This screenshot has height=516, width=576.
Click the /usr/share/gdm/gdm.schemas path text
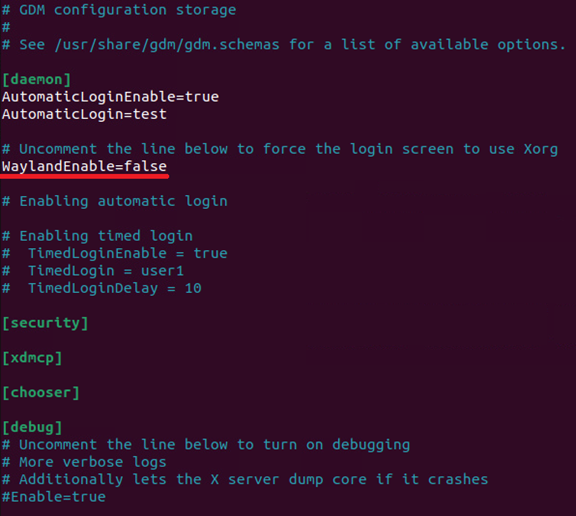(x=167, y=45)
